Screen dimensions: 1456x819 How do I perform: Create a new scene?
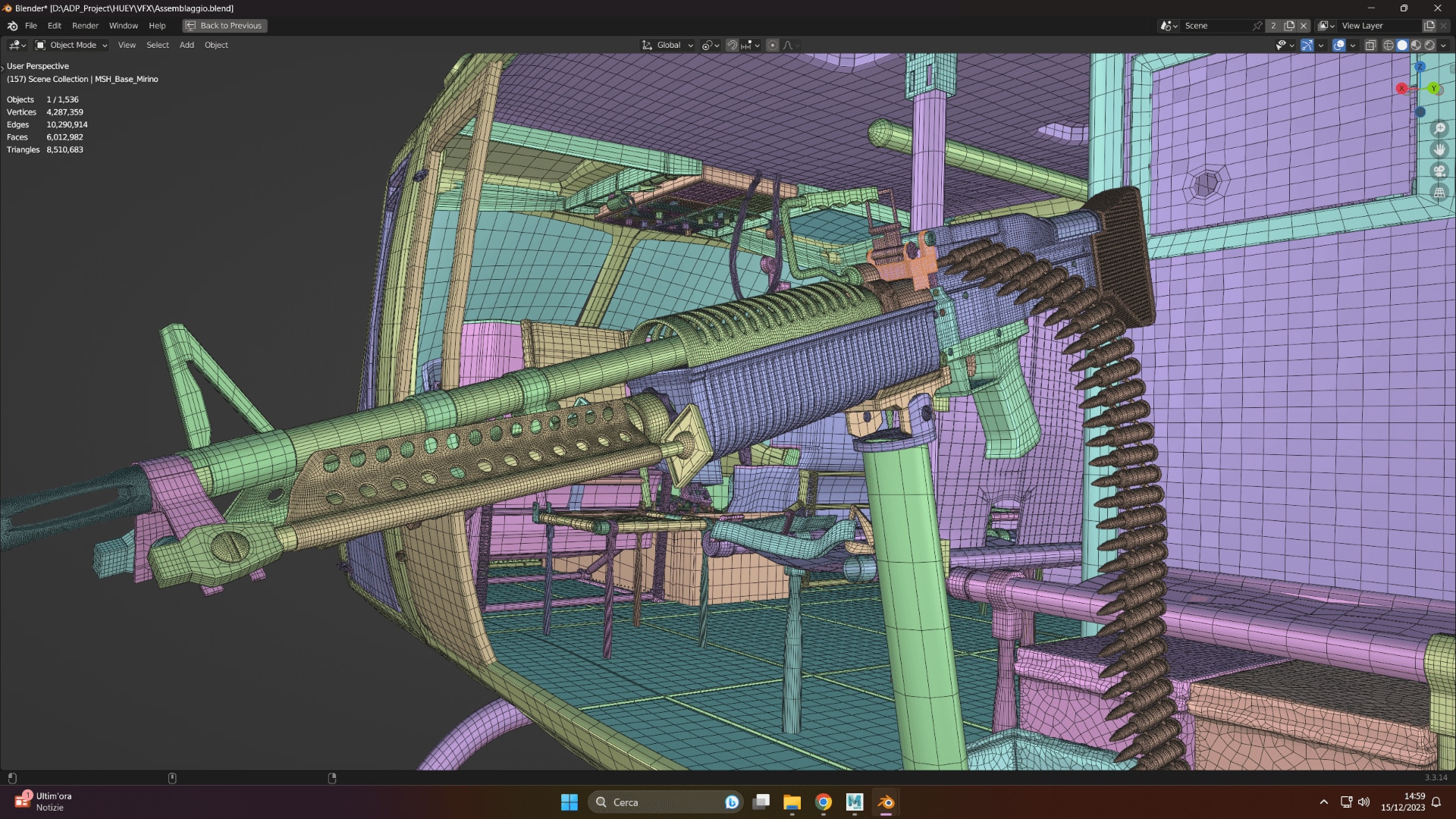click(x=1289, y=26)
